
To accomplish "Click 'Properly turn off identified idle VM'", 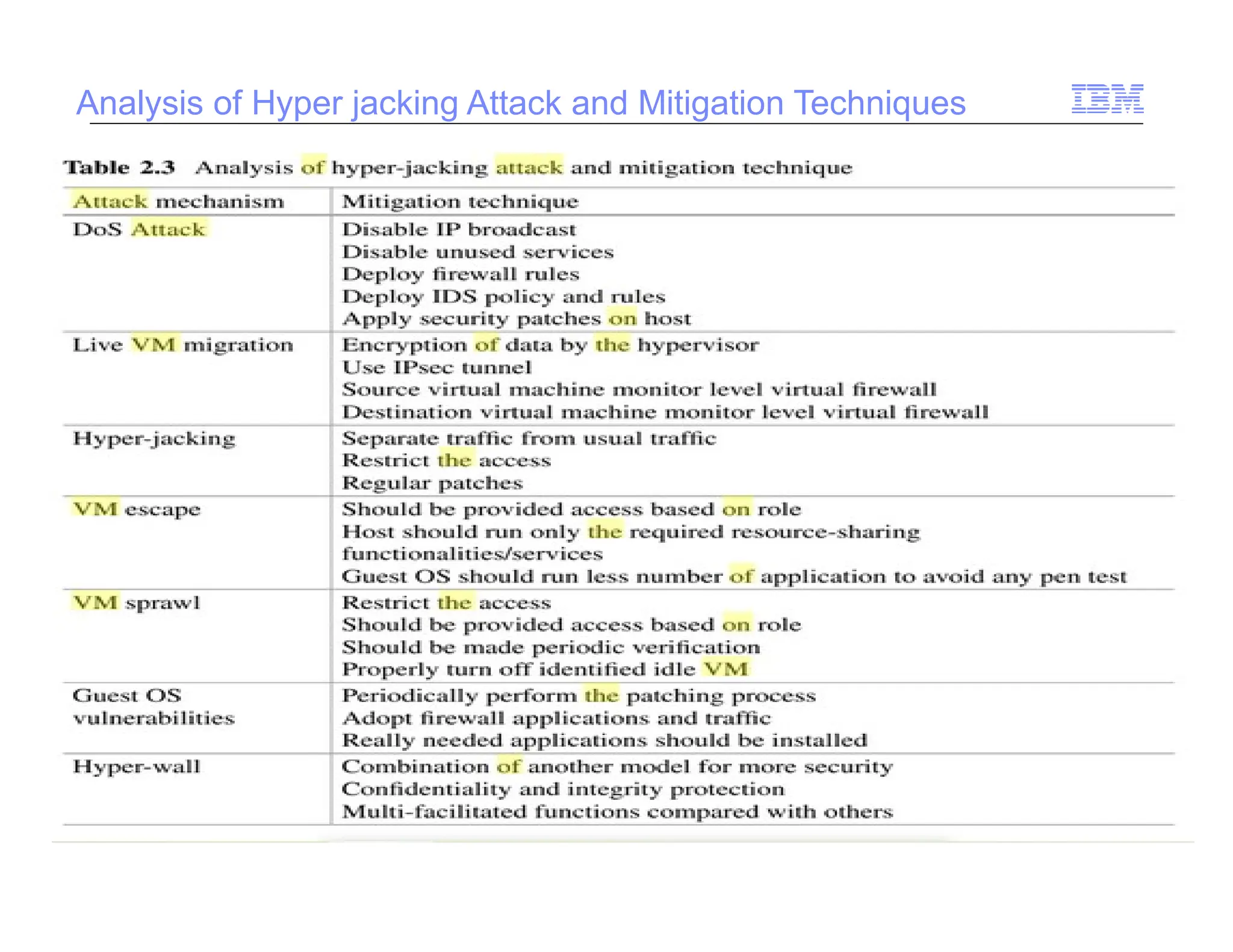I will coord(545,669).
